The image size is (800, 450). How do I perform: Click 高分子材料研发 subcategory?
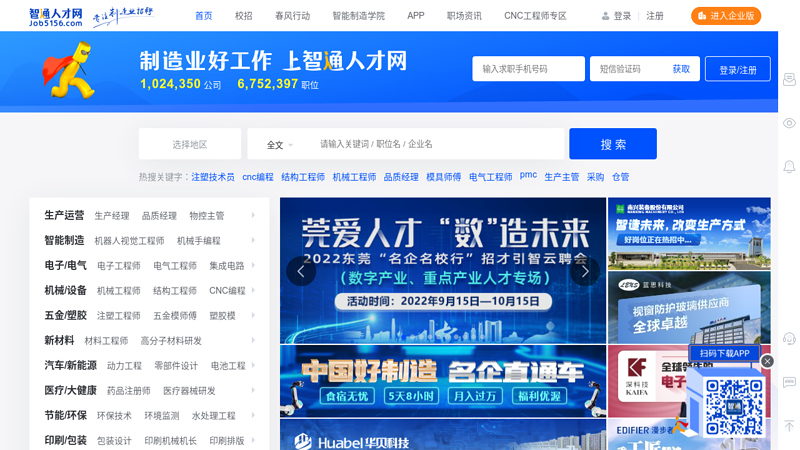point(171,341)
